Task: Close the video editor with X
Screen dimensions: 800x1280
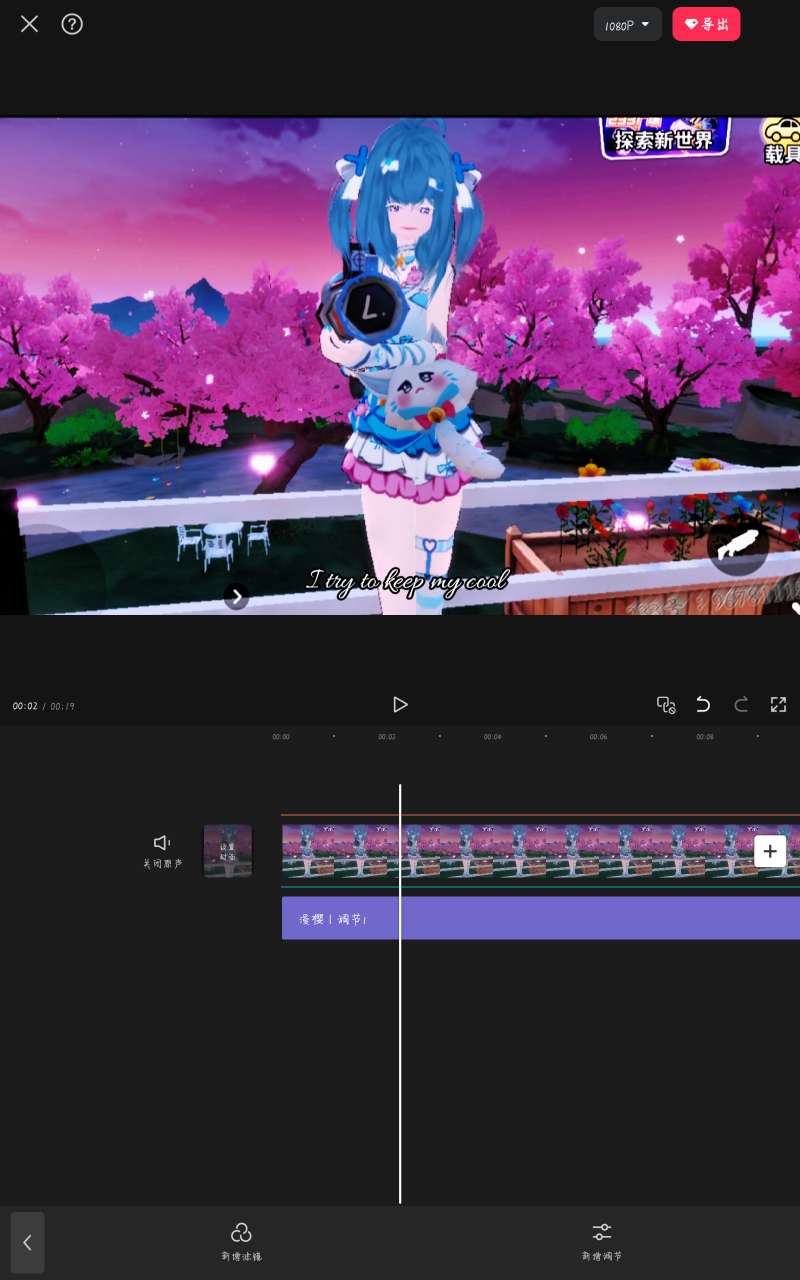Action: 29,24
